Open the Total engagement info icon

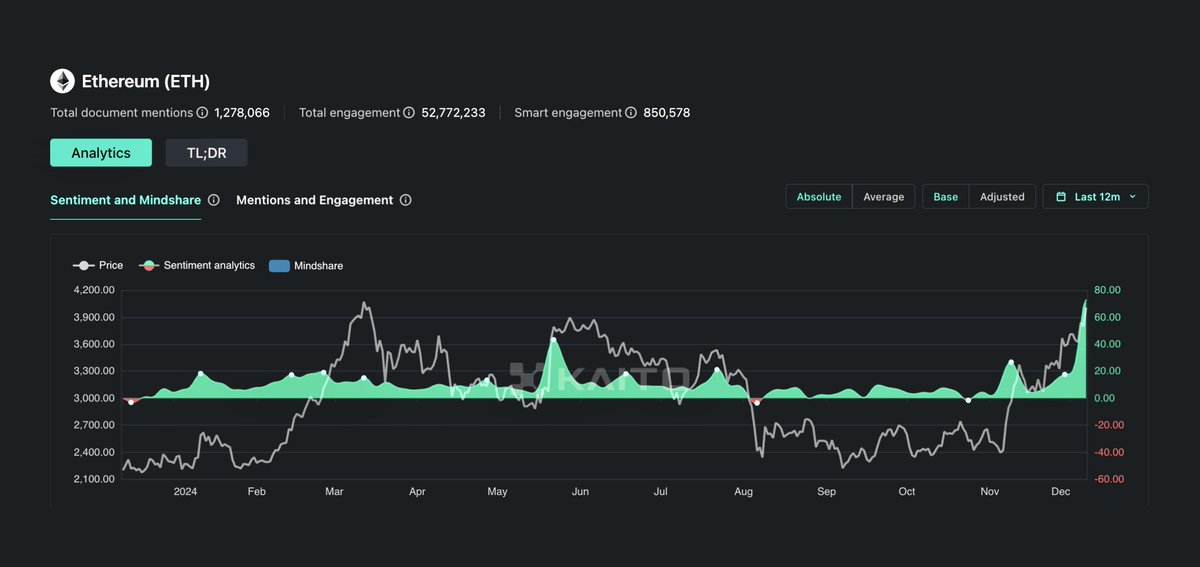[x=410, y=113]
